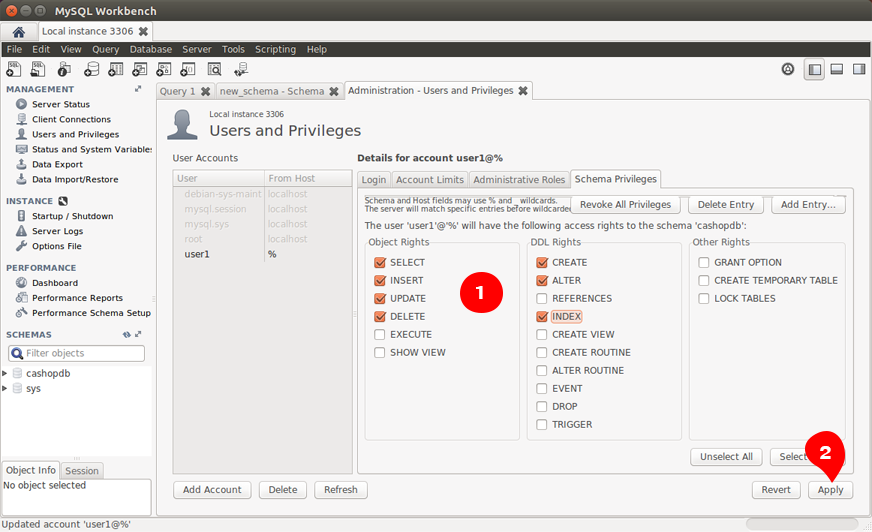872x532 pixels.
Task: Switch to the Session tab
Action: coord(82,471)
